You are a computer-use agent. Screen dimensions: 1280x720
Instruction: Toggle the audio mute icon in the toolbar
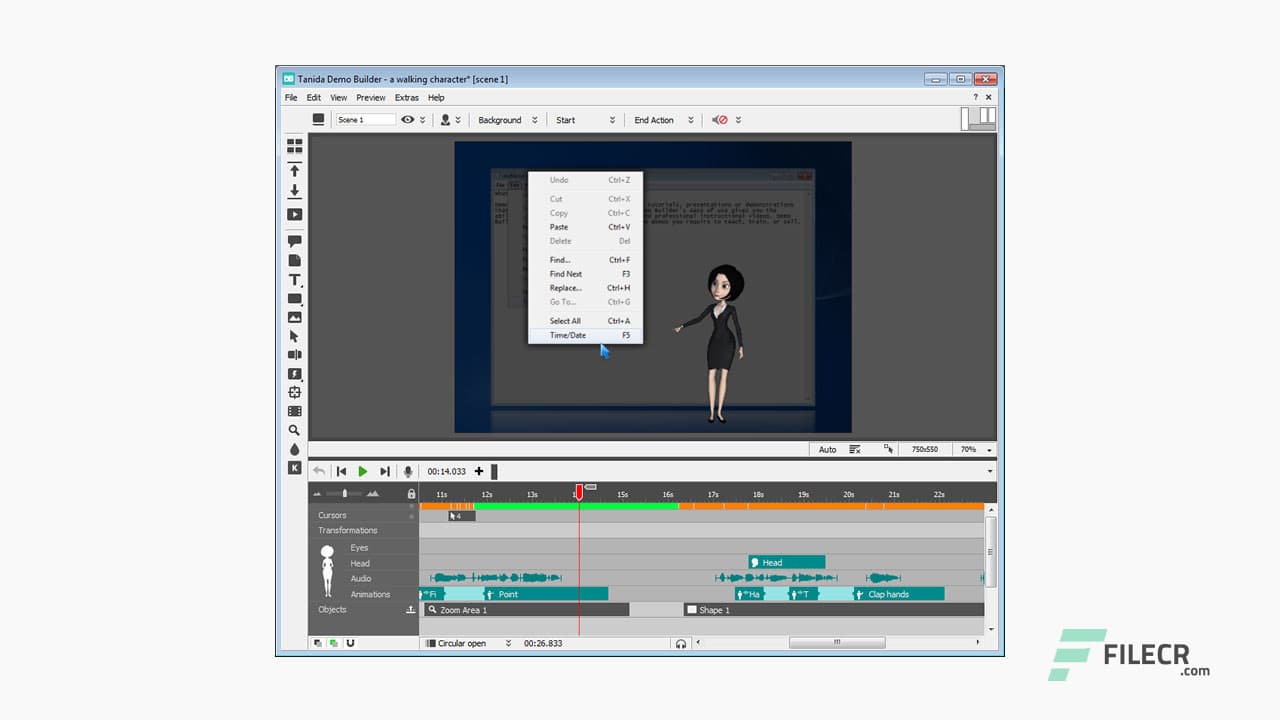[719, 119]
